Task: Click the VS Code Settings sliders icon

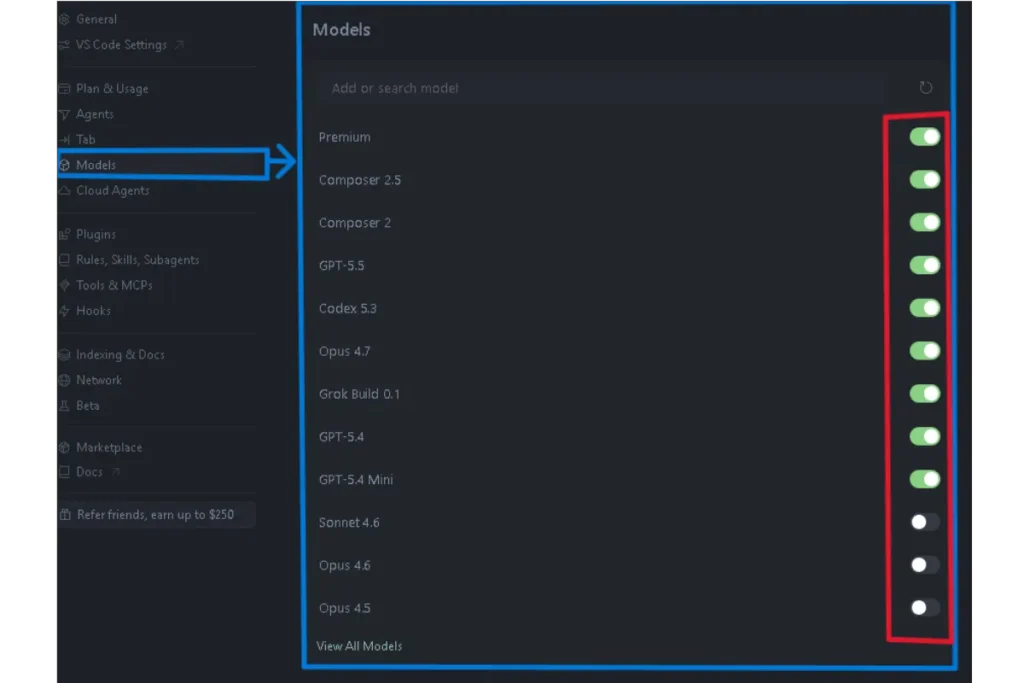Action: pos(65,45)
